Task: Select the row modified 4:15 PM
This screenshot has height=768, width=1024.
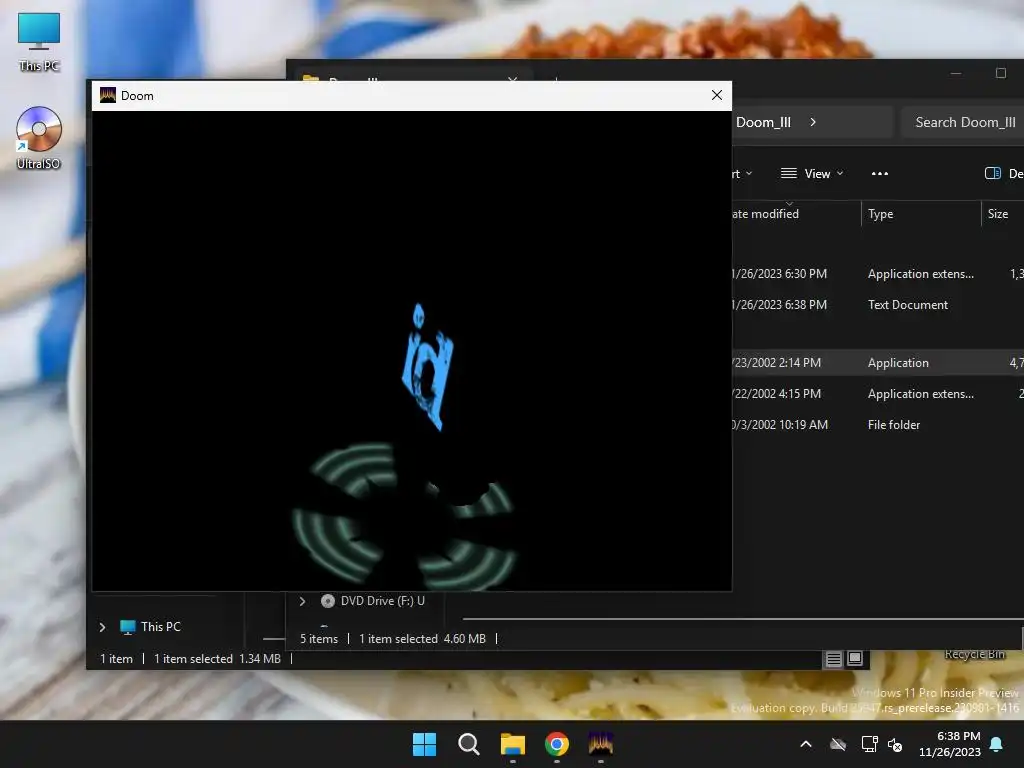Action: click(878, 394)
